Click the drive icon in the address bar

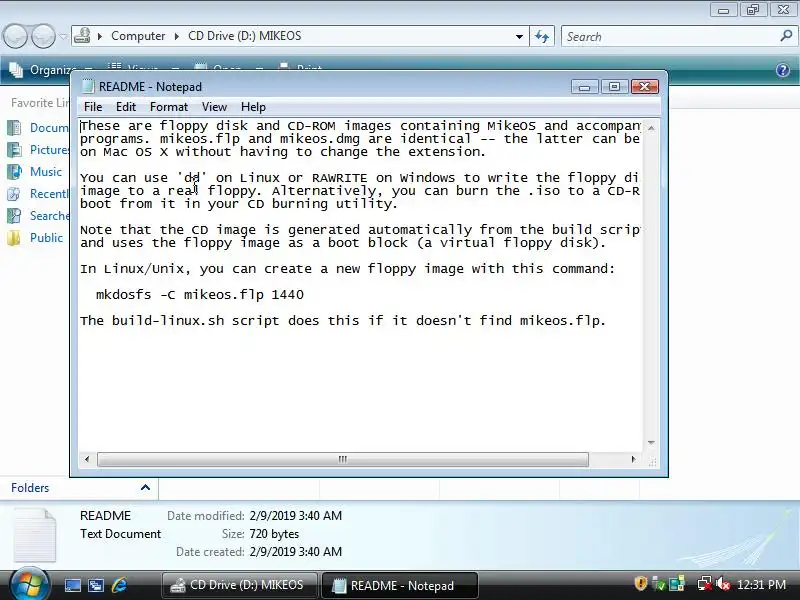[x=82, y=36]
